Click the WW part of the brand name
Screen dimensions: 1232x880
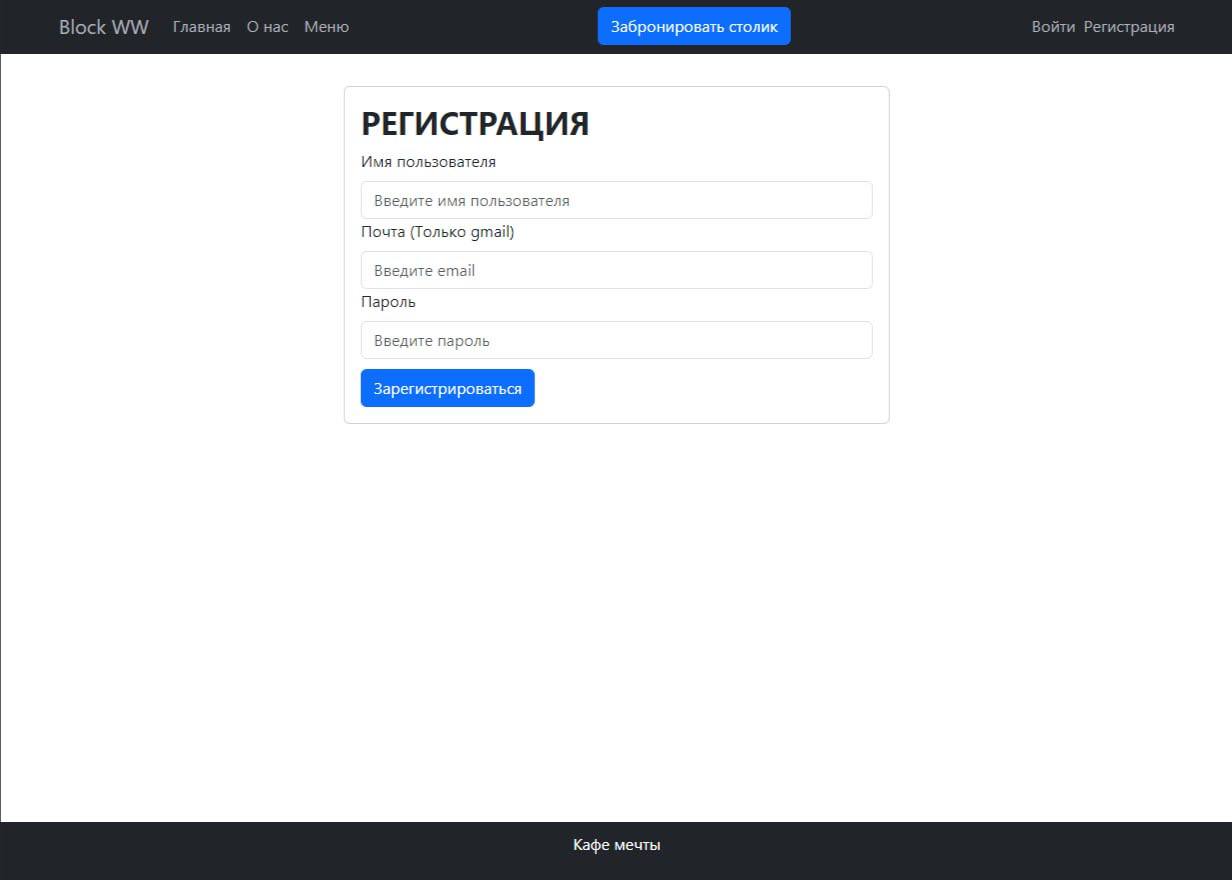point(130,27)
